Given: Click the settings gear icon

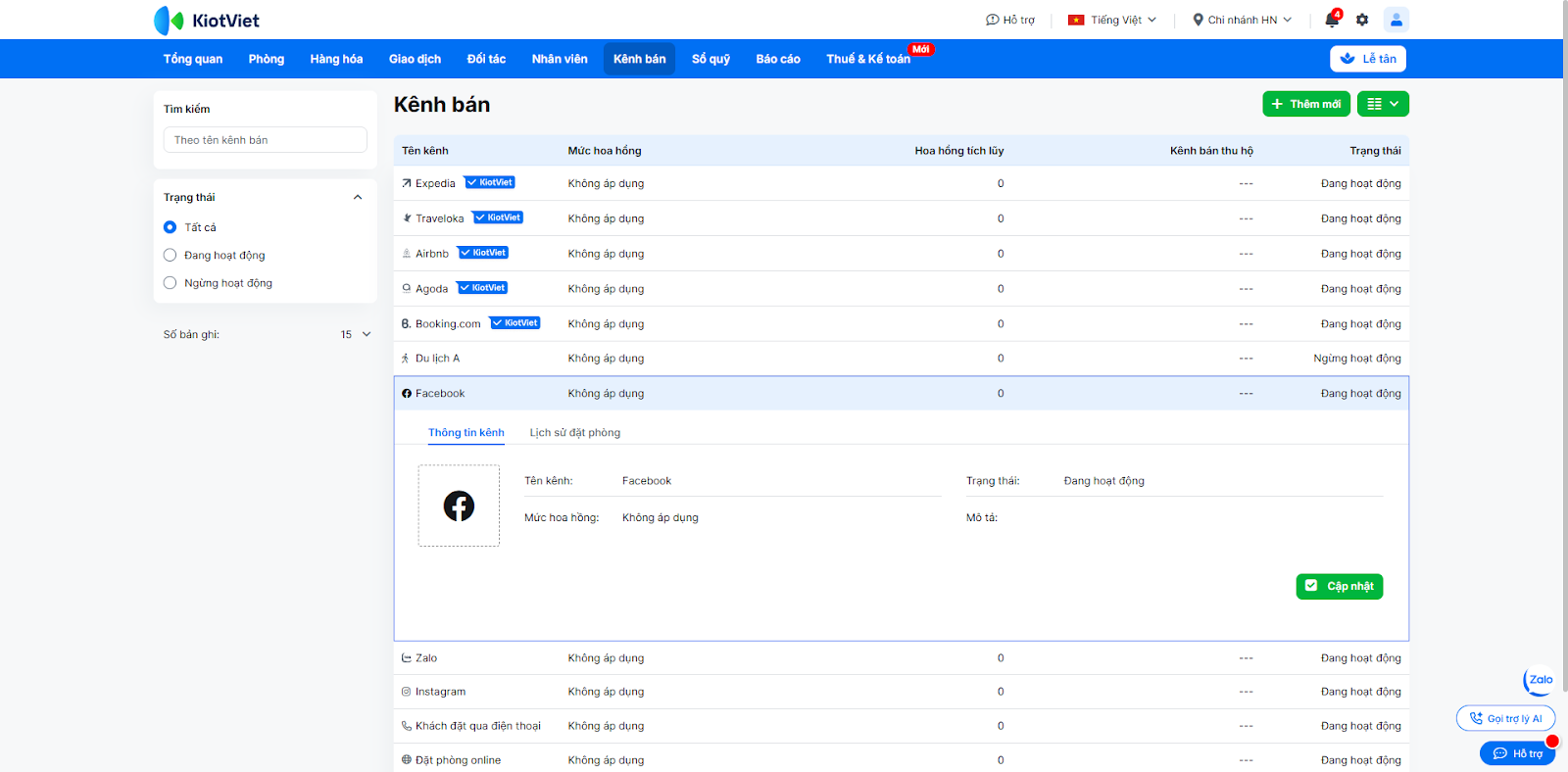Looking at the screenshot, I should pos(1362,20).
